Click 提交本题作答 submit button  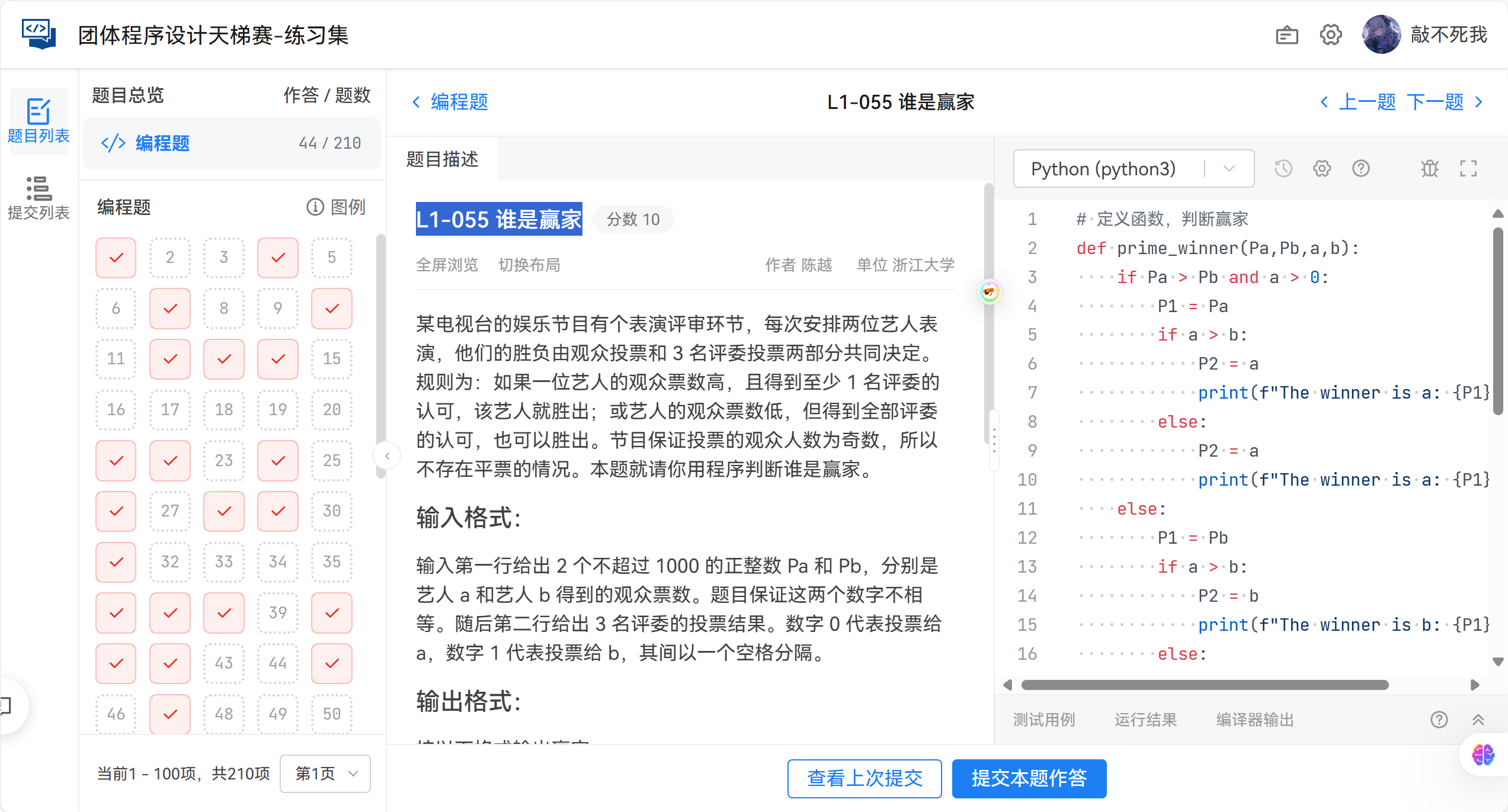coord(1029,778)
